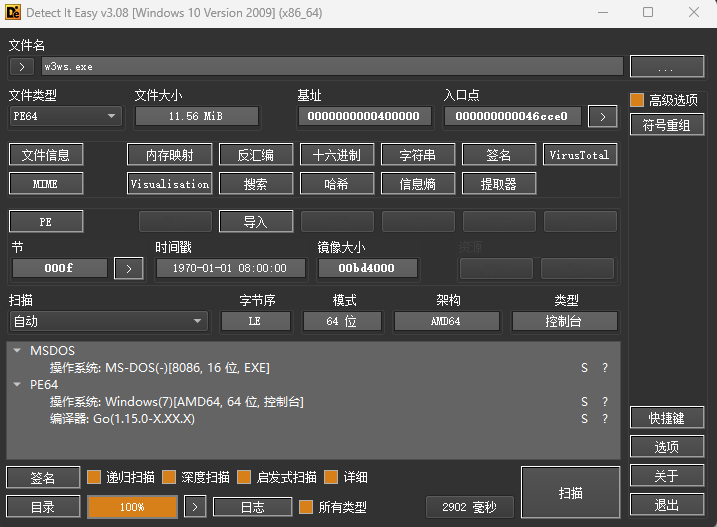This screenshot has width=717, height=527.
Task: Open the 反汇编 disassembly view
Action: [x=256, y=155]
